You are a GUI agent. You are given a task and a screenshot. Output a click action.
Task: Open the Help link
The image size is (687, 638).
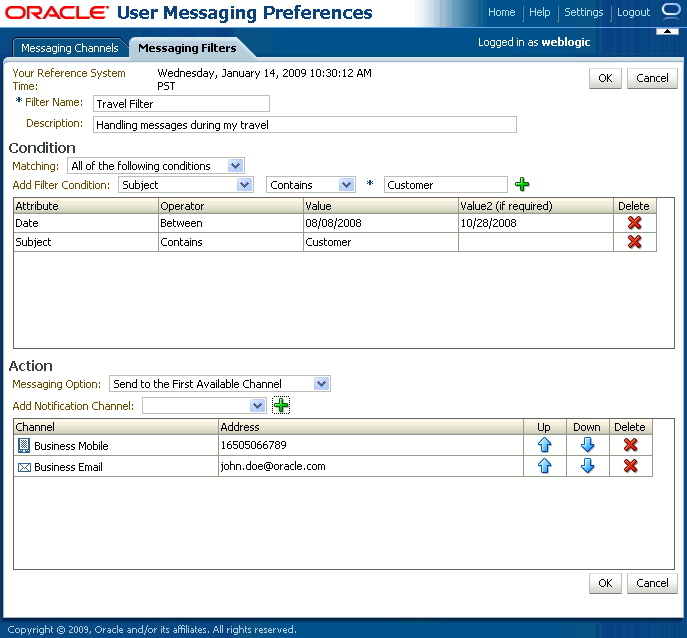[539, 12]
